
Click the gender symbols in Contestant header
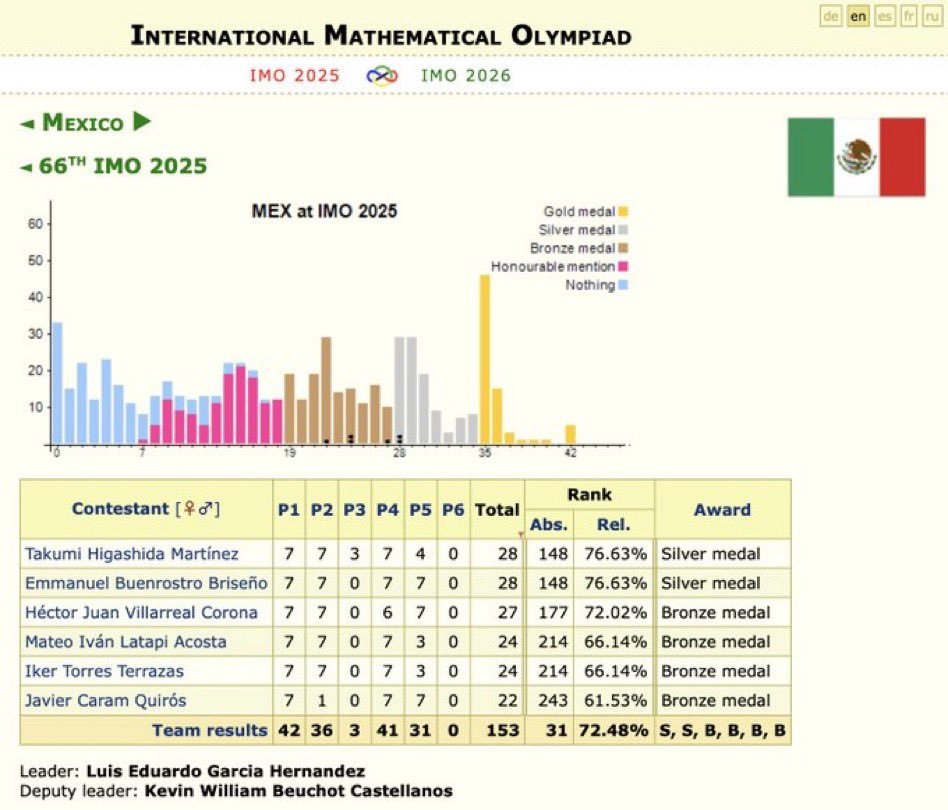pyautogui.click(x=198, y=509)
